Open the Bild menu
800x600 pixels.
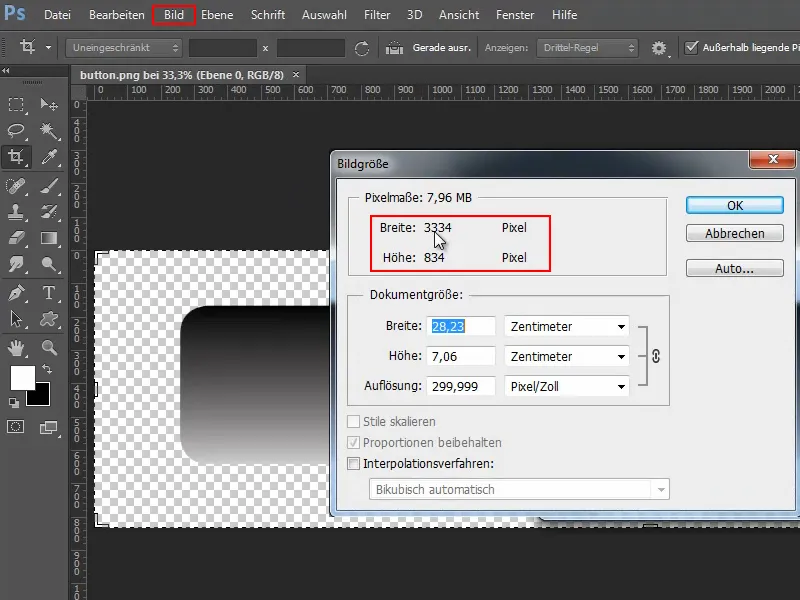[173, 15]
